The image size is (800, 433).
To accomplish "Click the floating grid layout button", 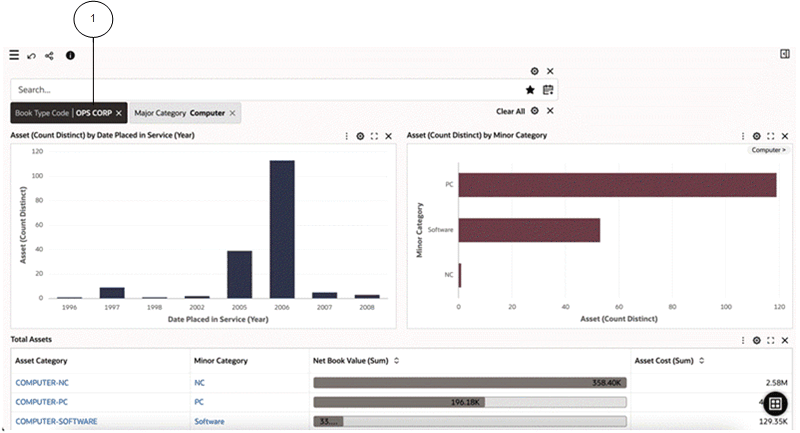I will point(775,404).
